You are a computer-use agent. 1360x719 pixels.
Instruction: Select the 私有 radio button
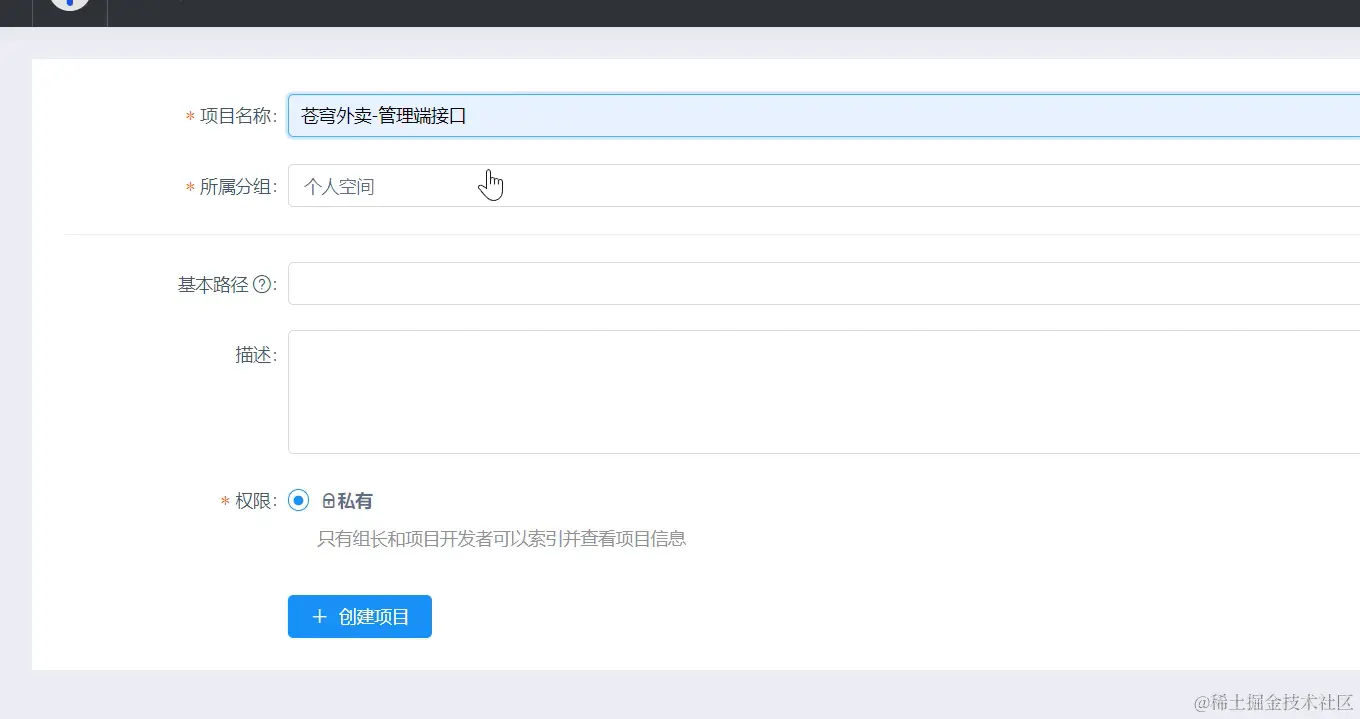coord(298,500)
